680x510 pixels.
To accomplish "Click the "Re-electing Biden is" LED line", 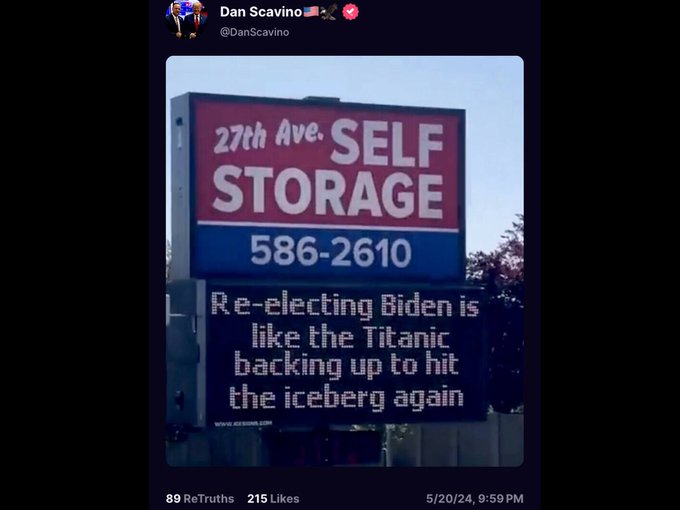I will pyautogui.click(x=345, y=305).
